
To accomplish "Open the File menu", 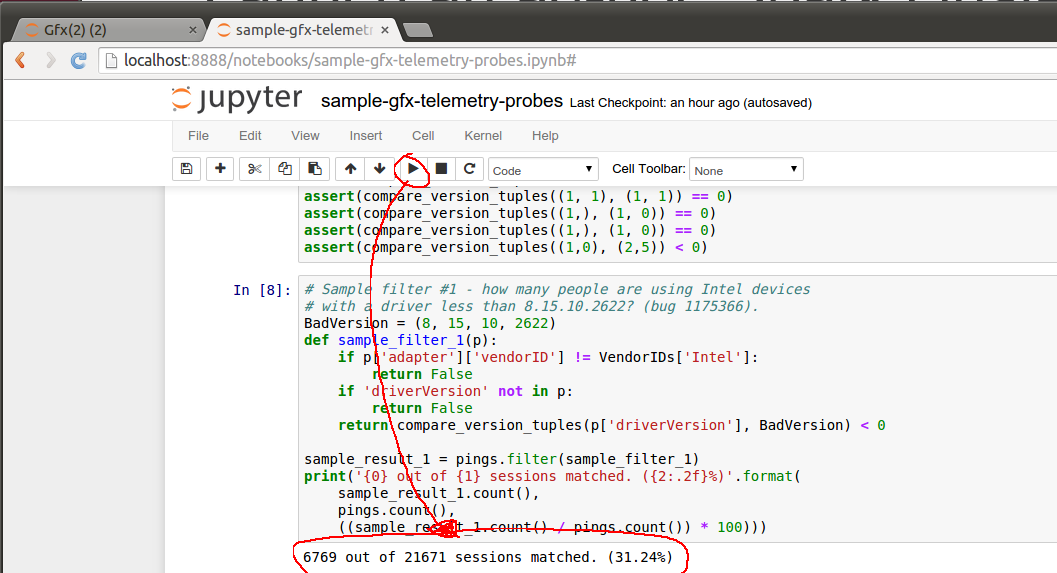I will (x=198, y=135).
